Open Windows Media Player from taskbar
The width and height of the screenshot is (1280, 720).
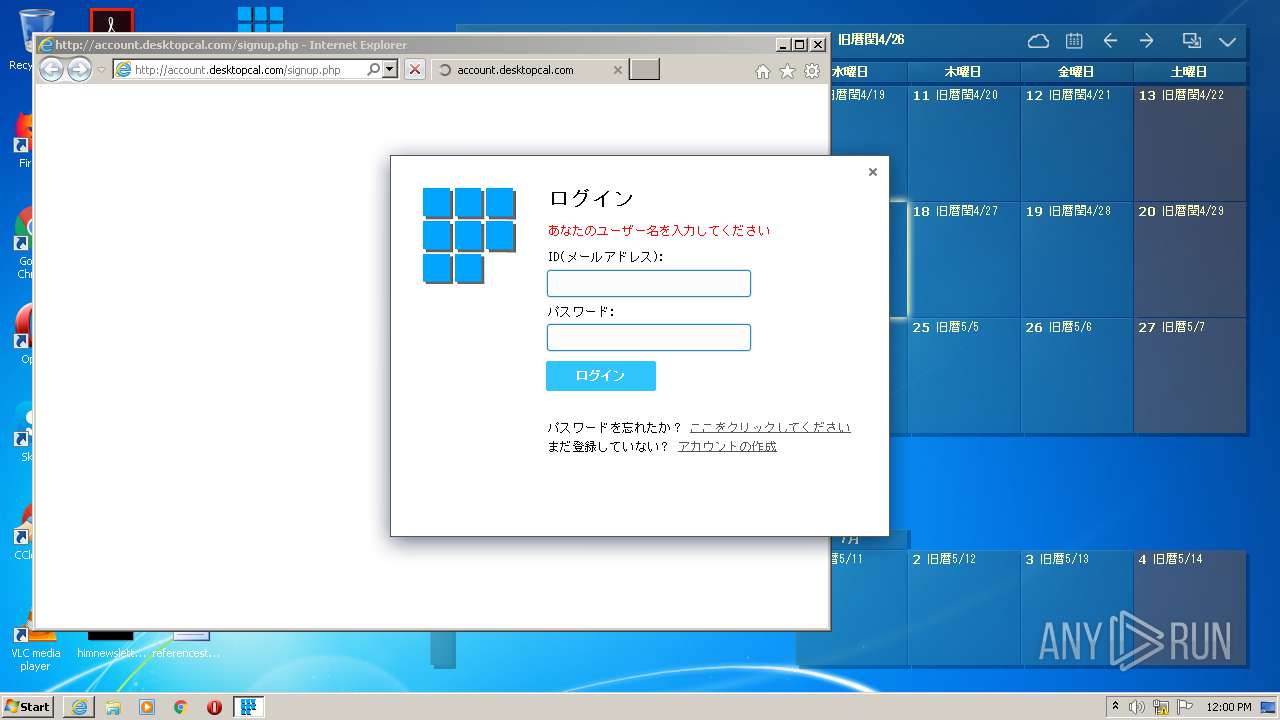[x=147, y=707]
